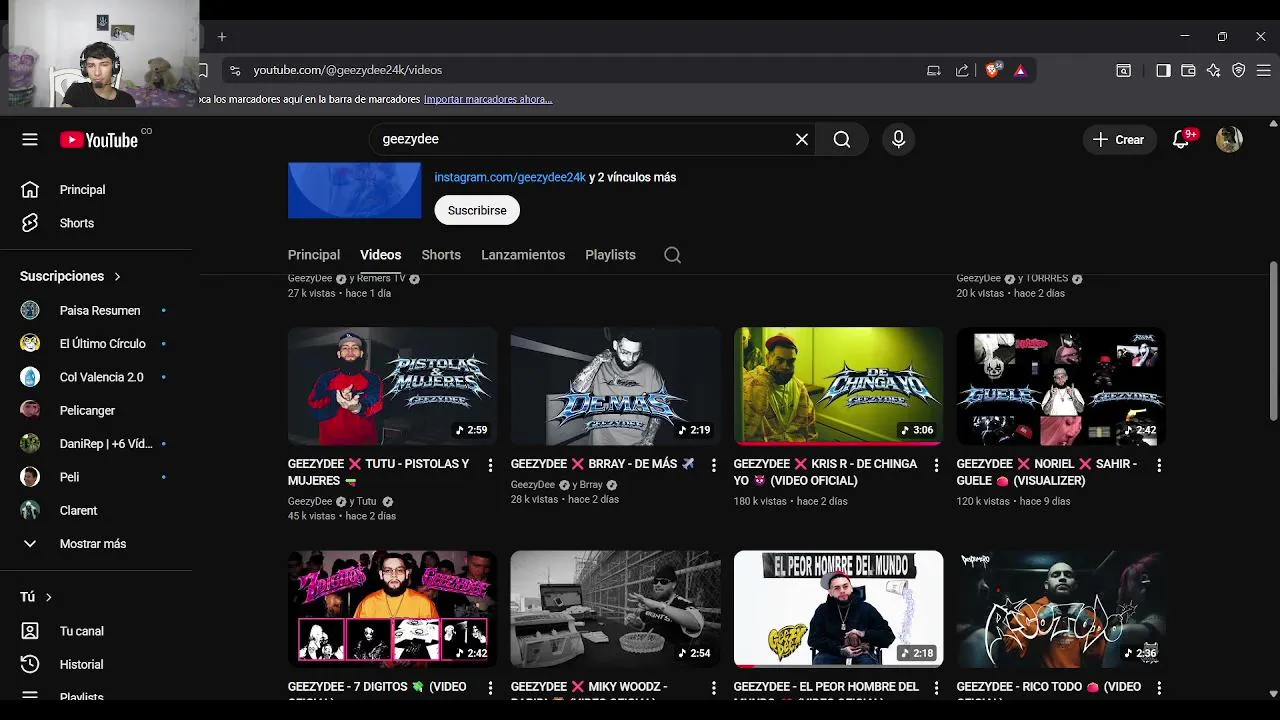This screenshot has height=720, width=1280.
Task: Open the account avatar menu
Action: point(1229,140)
